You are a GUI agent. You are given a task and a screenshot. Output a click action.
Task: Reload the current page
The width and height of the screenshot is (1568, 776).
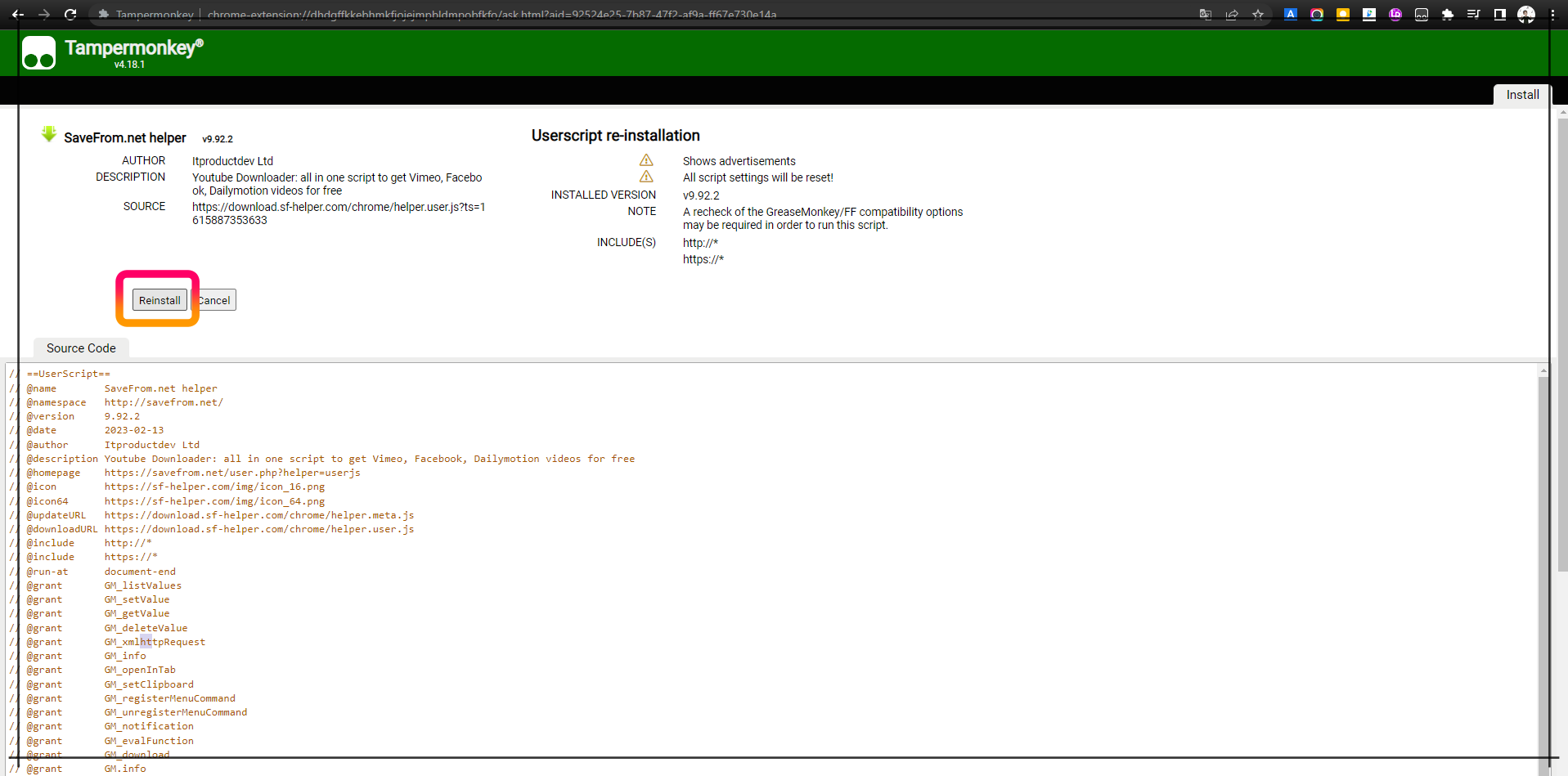click(70, 14)
